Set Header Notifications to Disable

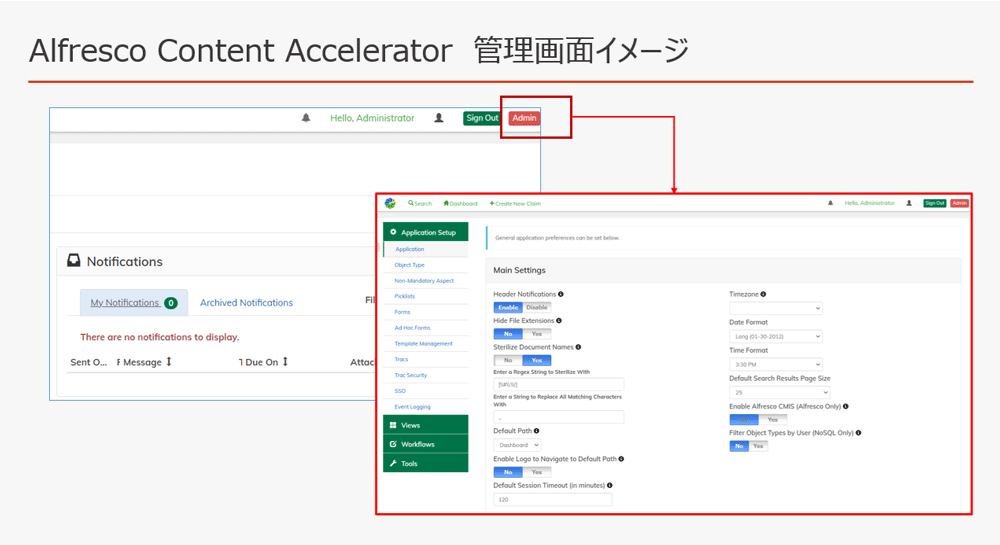(x=537, y=307)
